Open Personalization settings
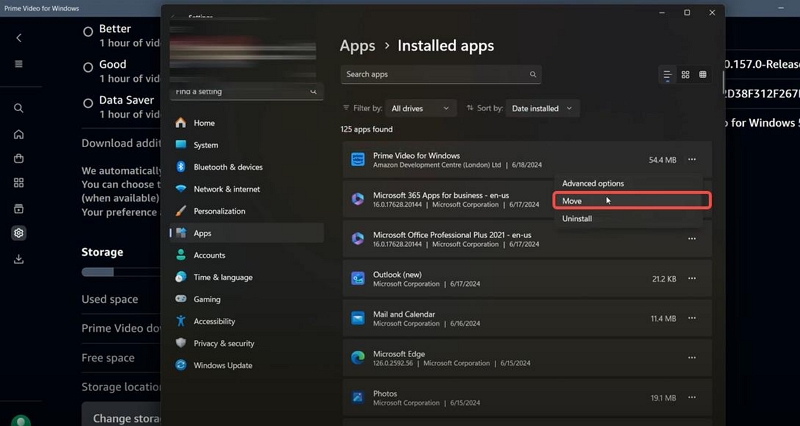Image resolution: width=800 pixels, height=426 pixels. tap(246, 211)
